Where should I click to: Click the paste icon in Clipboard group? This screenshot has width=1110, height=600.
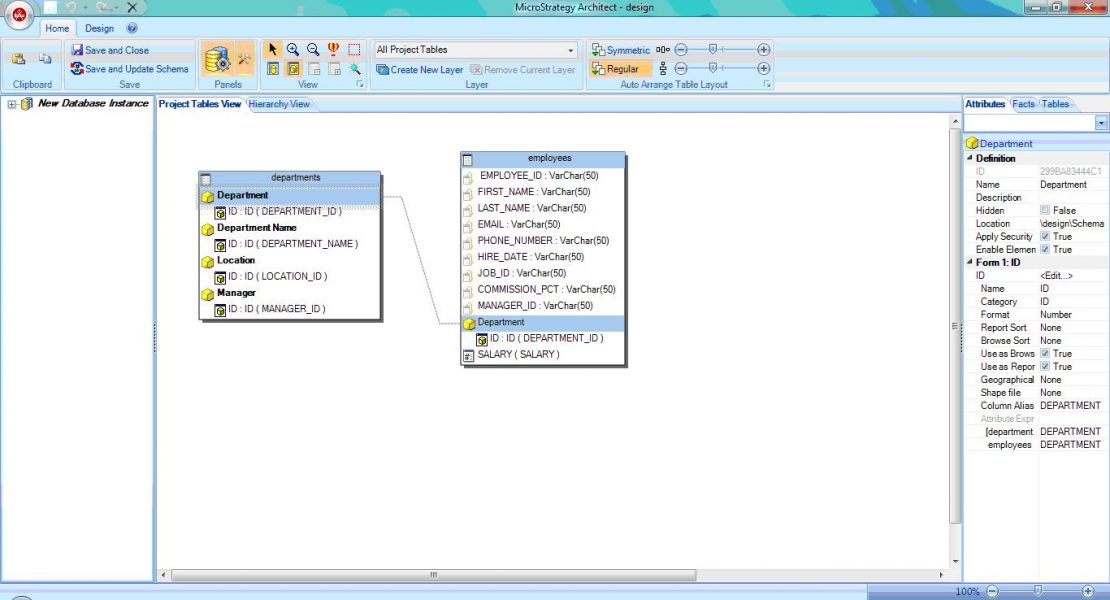19,59
